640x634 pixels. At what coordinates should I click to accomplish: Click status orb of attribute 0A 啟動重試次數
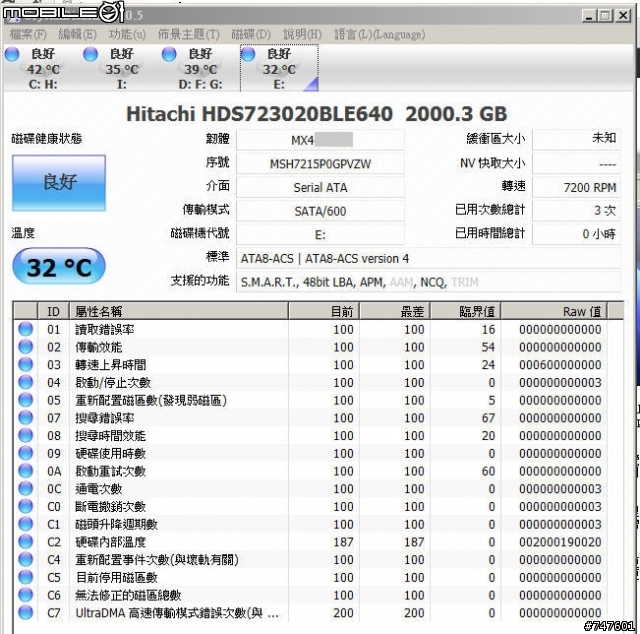point(26,471)
